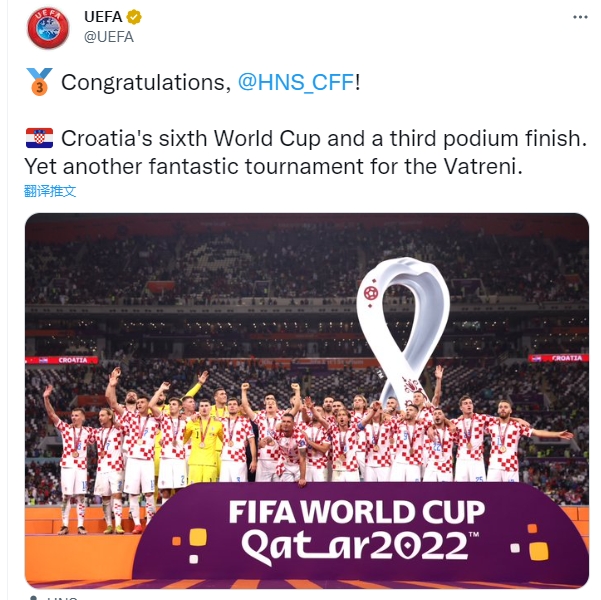This screenshot has width=601, height=600.
Task: Open the @HNS_CFF mention link
Action: 295,82
